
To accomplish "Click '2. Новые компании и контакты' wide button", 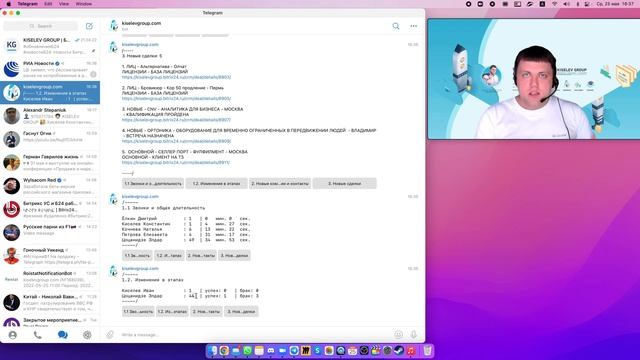I will pos(280,184).
